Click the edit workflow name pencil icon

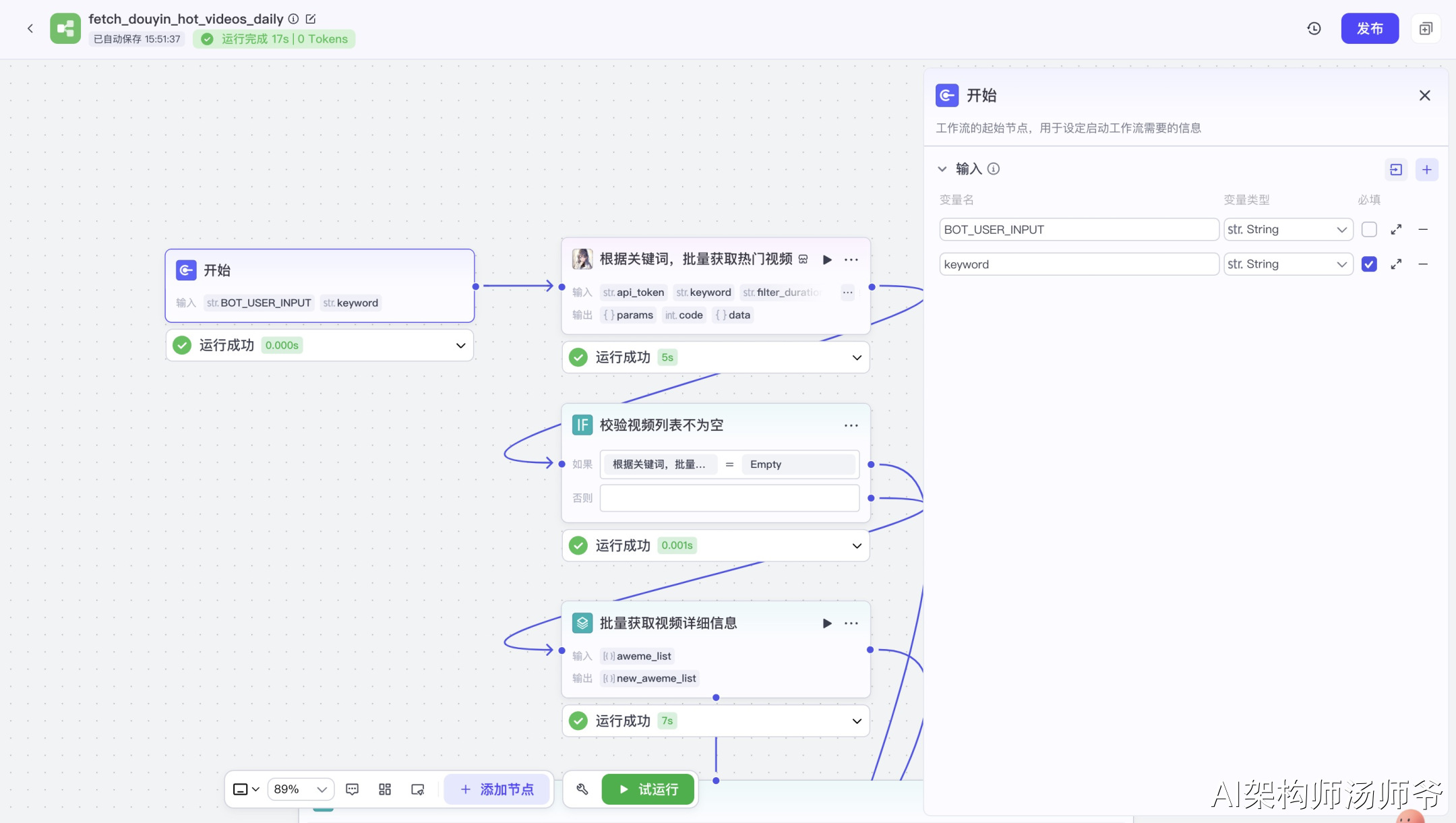311,19
